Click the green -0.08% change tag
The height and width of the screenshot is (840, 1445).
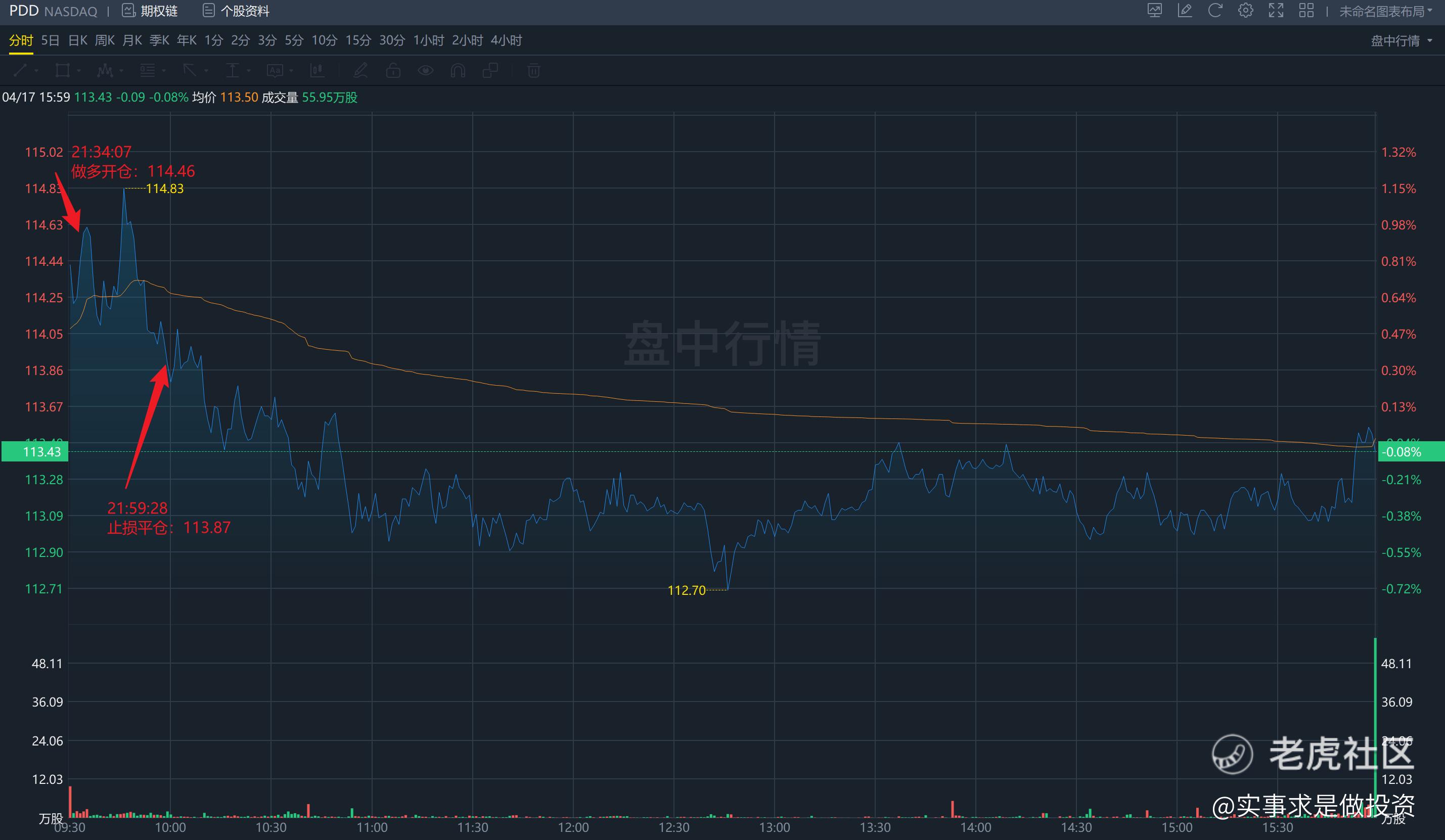1411,452
